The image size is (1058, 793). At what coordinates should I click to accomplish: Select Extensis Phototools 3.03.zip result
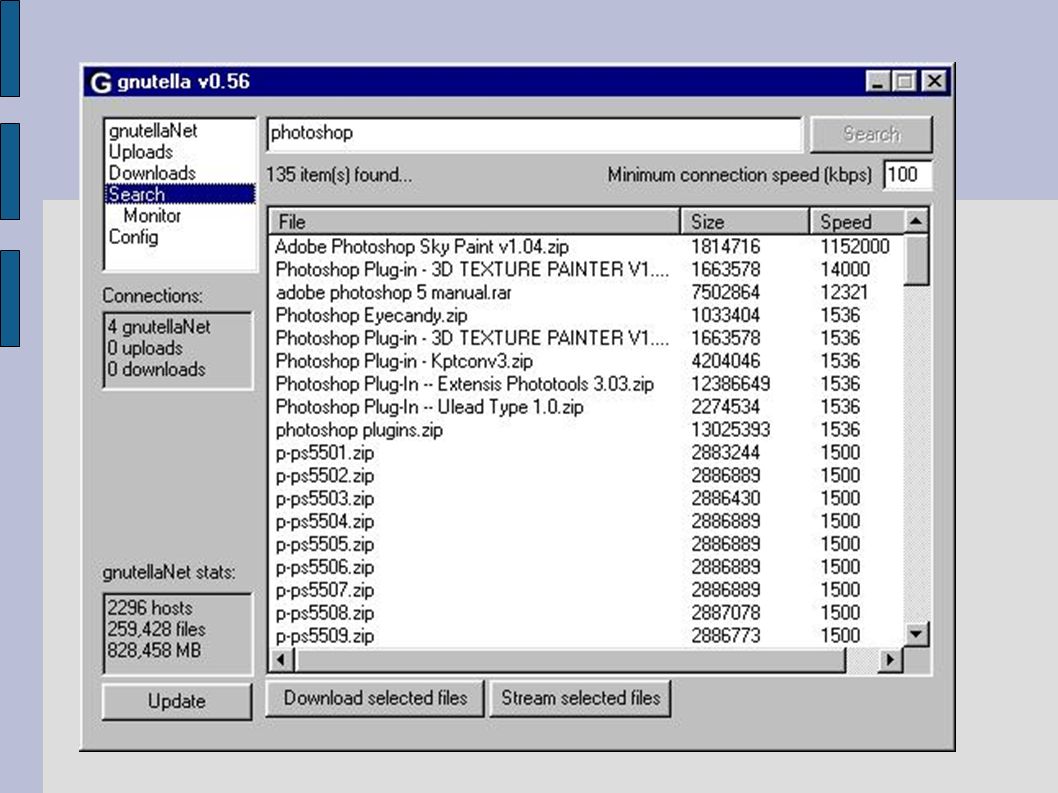tap(465, 384)
